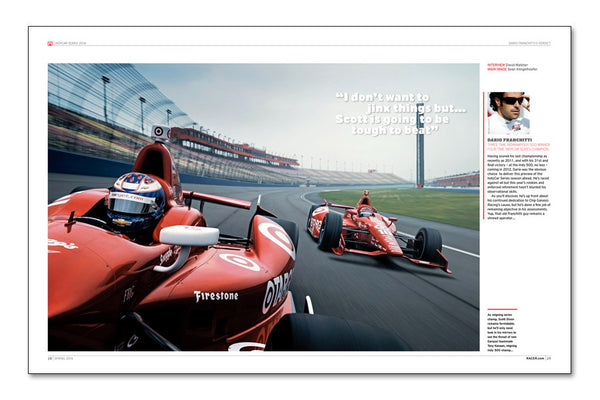This screenshot has width=600, height=400.
Task: Click the onboard camera atop the foreground car
Action: 160,132
